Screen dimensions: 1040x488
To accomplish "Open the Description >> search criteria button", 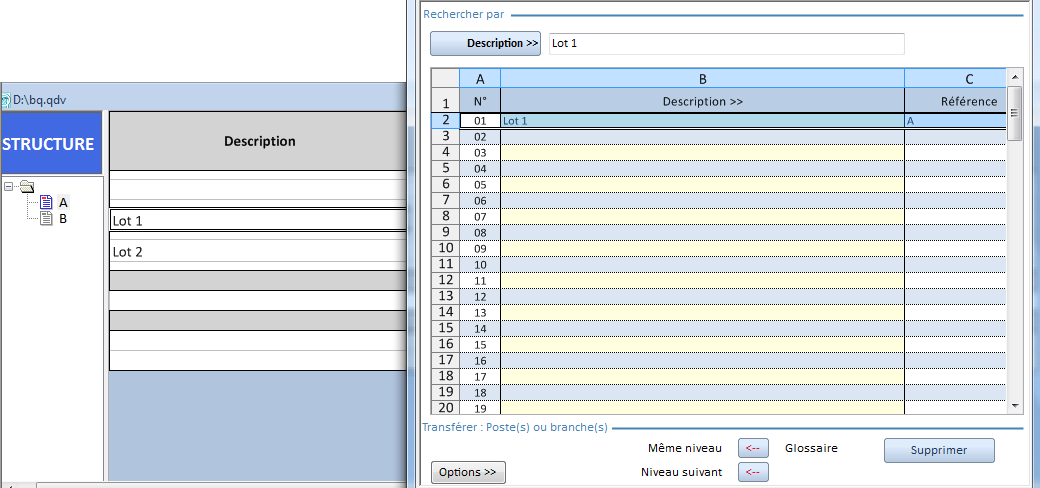I will (485, 43).
